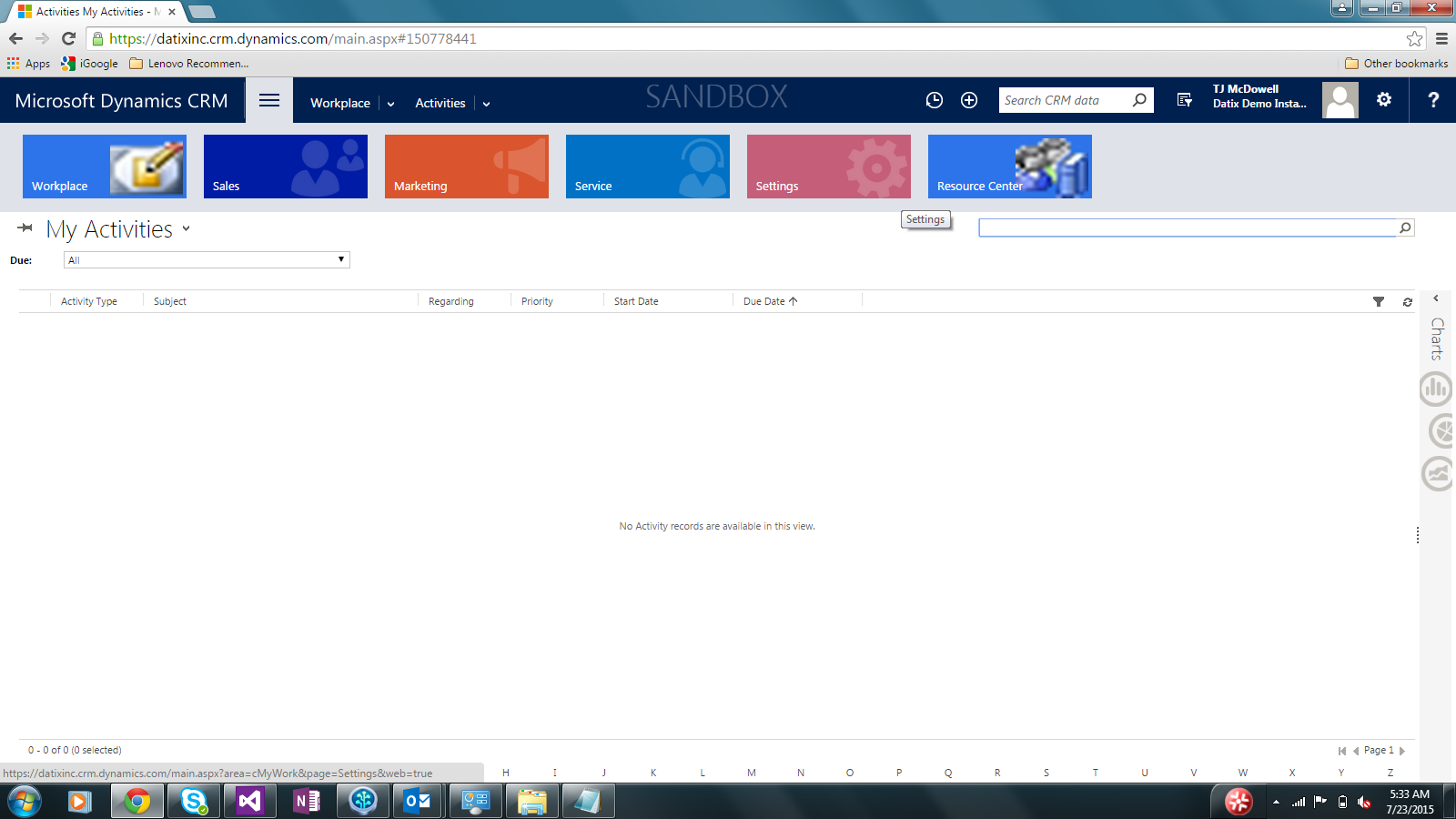Image resolution: width=1456 pixels, height=819 pixels.
Task: Click the CRM search magnifier icon
Action: pyautogui.click(x=1139, y=100)
